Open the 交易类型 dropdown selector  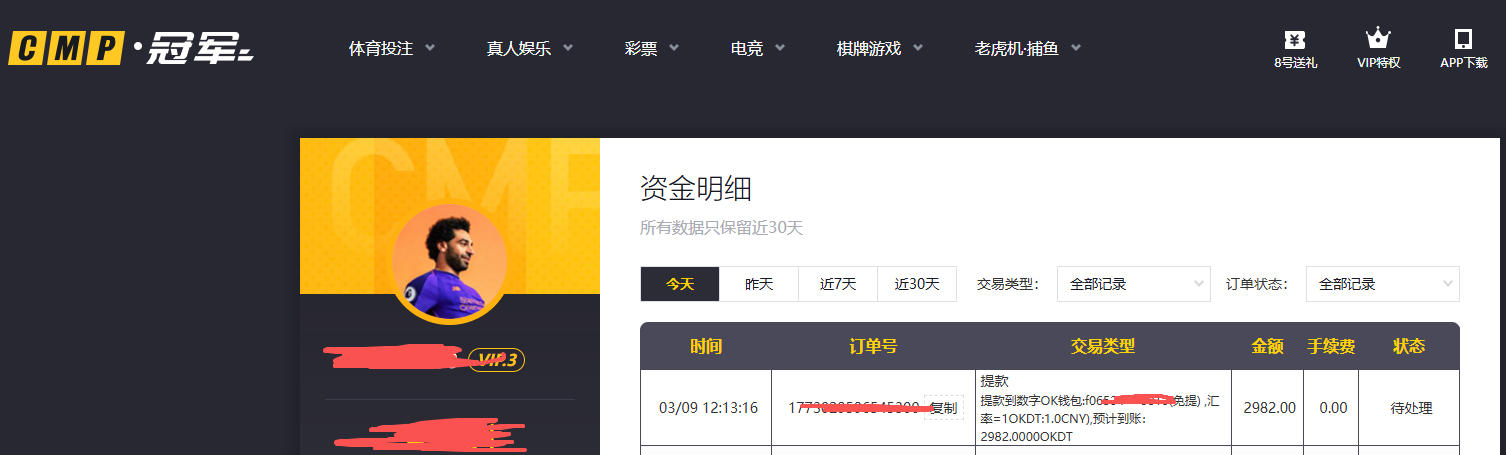1133,284
